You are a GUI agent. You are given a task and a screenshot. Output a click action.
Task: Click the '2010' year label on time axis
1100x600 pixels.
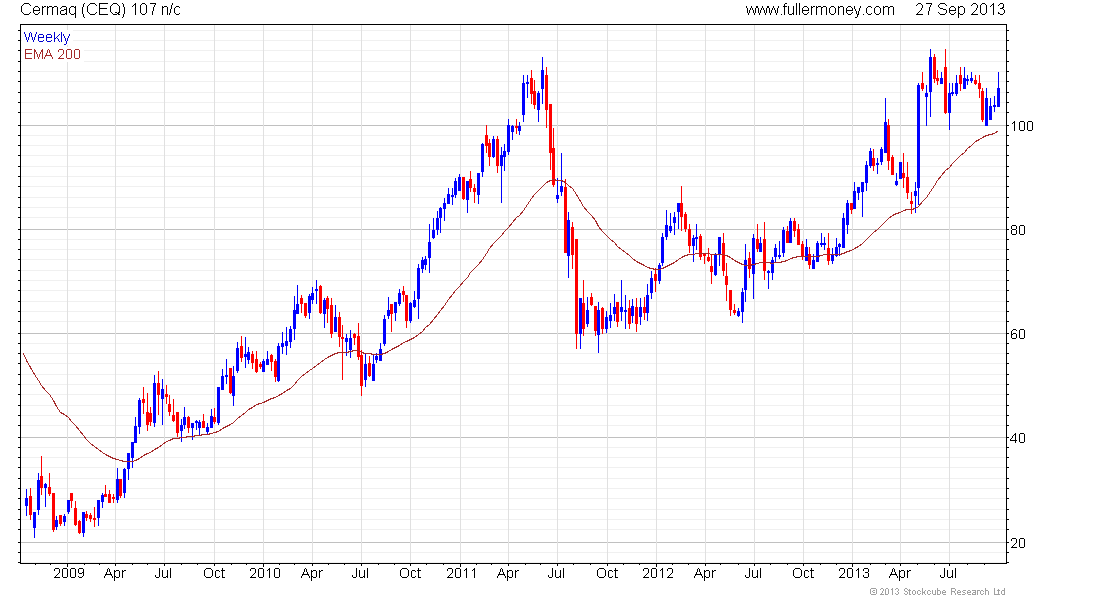264,573
